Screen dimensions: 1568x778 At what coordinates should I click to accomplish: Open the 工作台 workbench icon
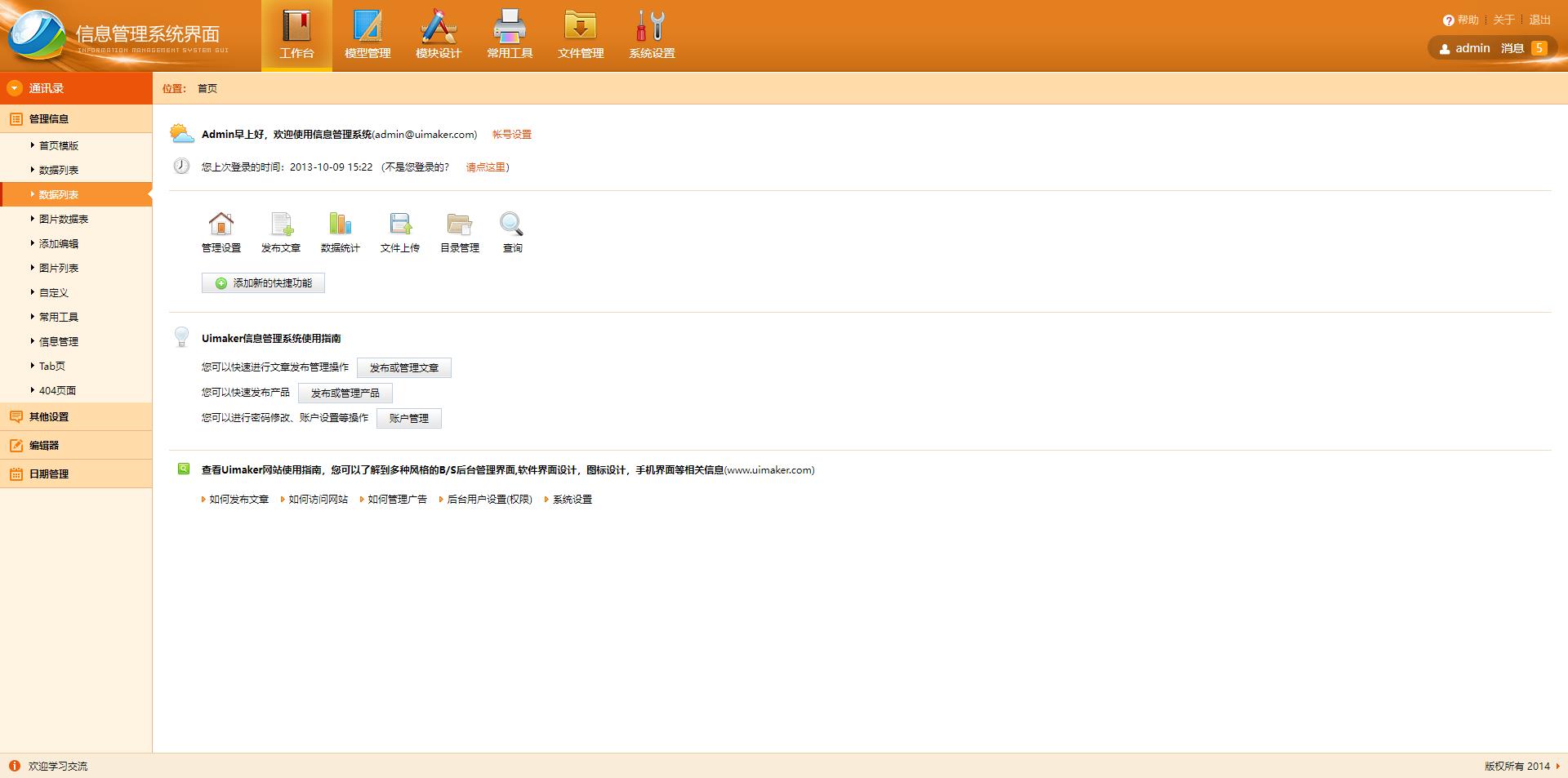296,26
